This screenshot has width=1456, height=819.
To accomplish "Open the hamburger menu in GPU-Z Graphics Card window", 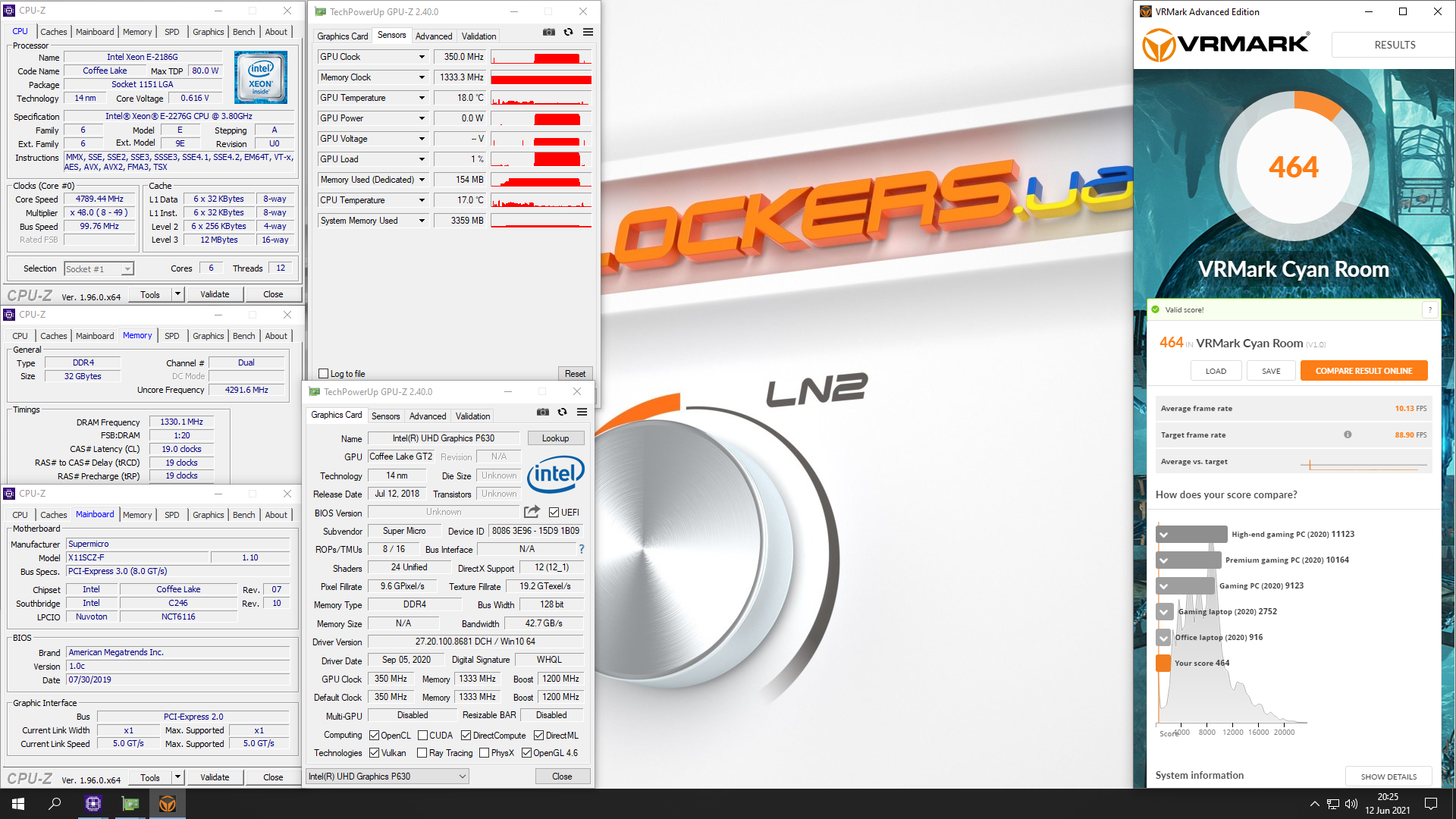I will click(582, 412).
